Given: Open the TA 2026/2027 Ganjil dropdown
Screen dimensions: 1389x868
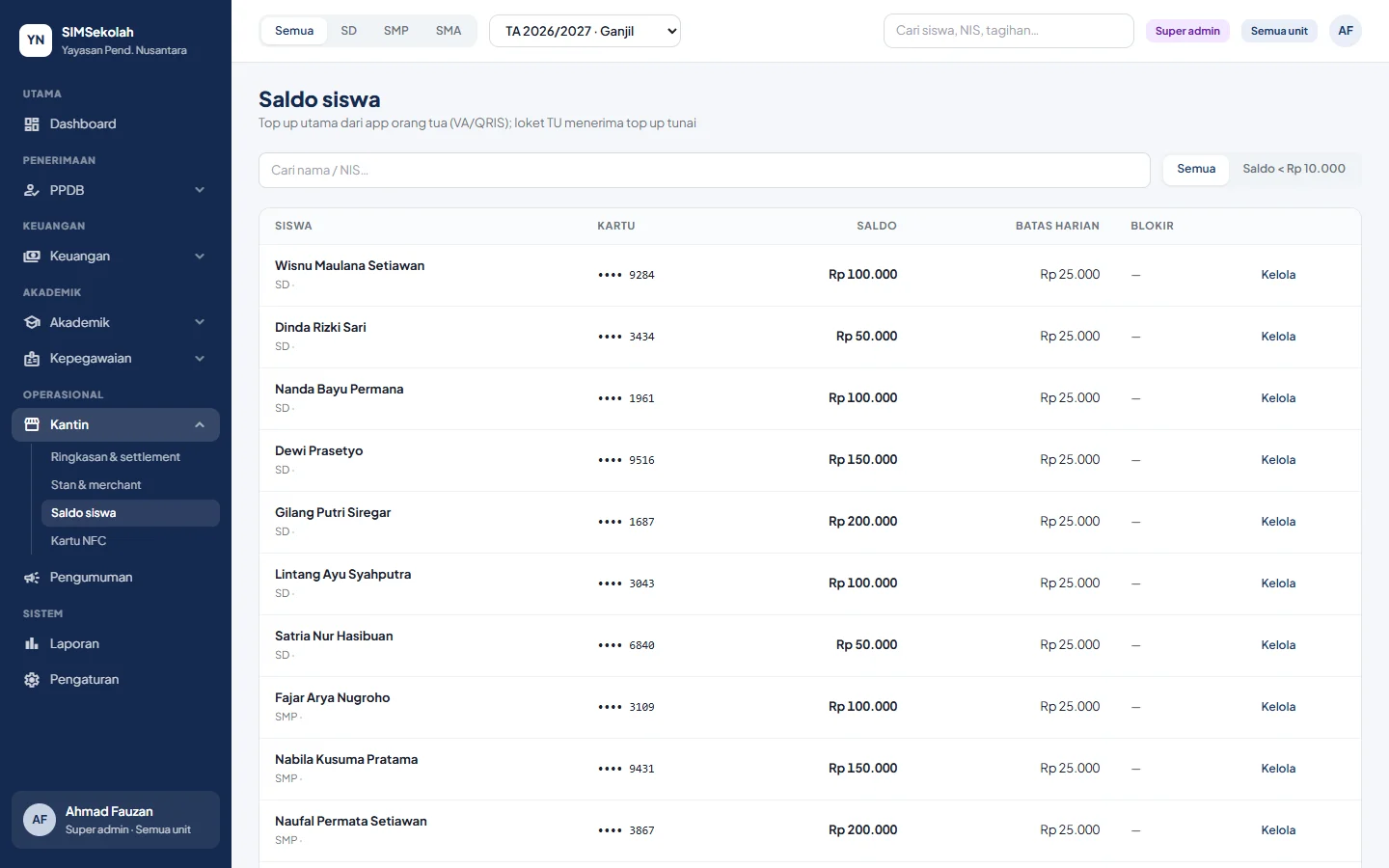Looking at the screenshot, I should click(585, 31).
